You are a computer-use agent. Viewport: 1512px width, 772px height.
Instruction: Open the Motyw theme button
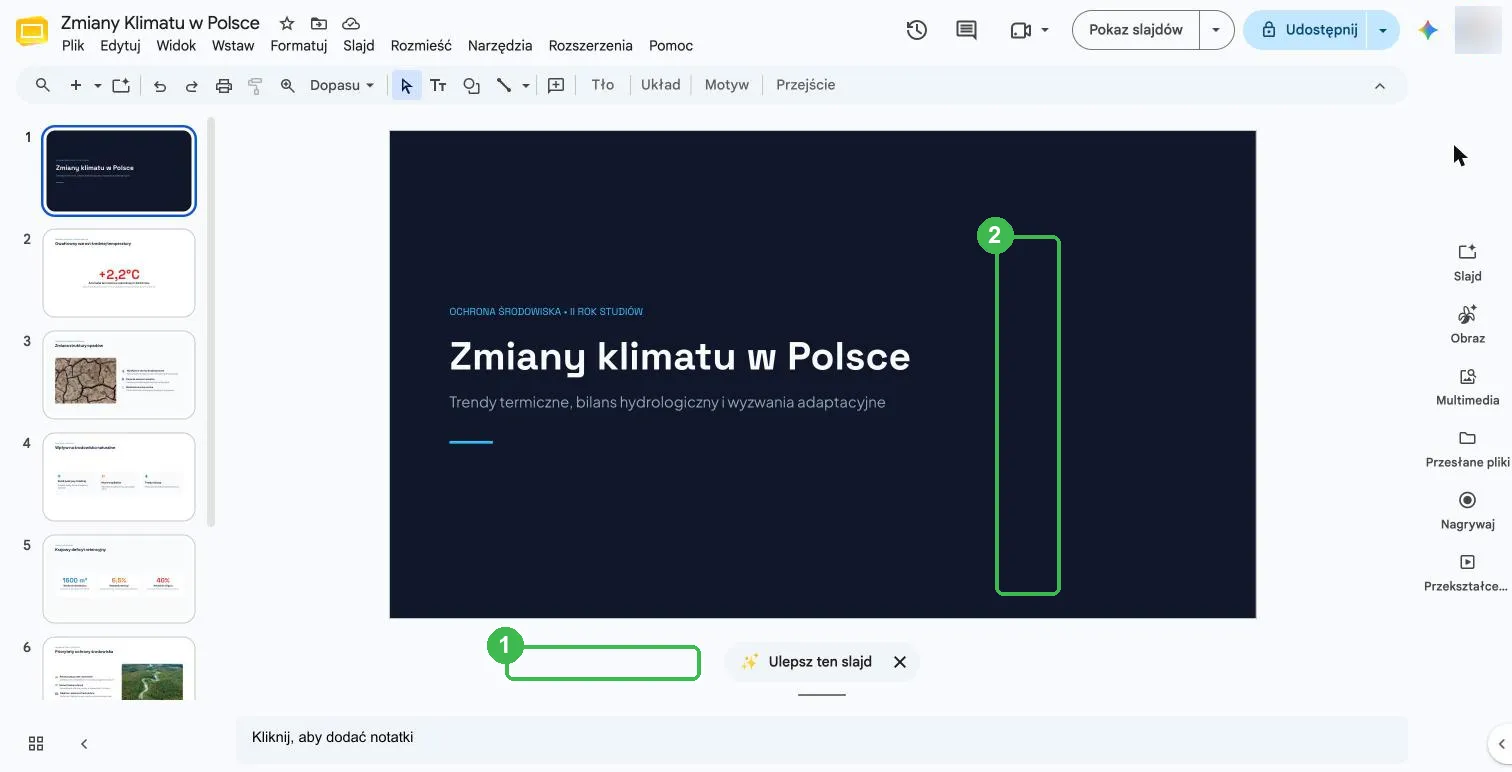[x=726, y=85]
